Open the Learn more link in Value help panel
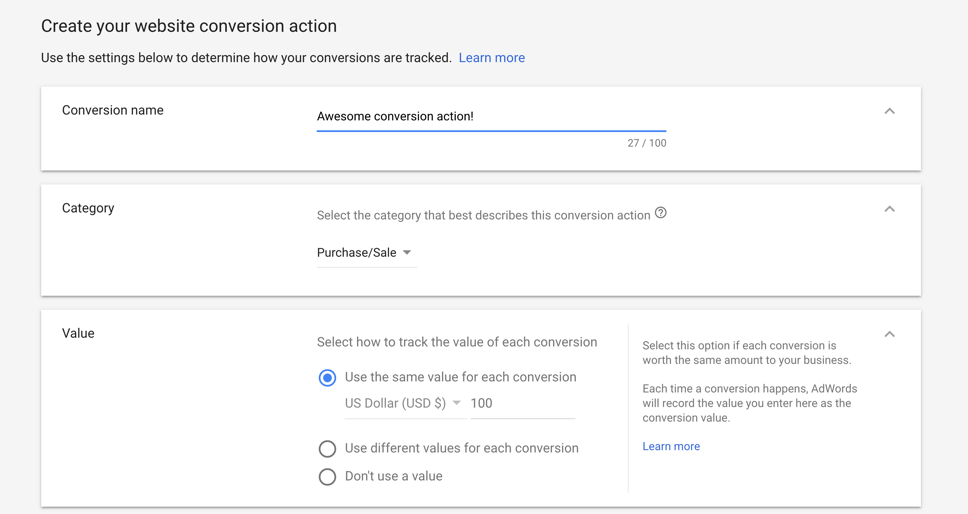Screen dimensions: 968x514 (x=671, y=446)
